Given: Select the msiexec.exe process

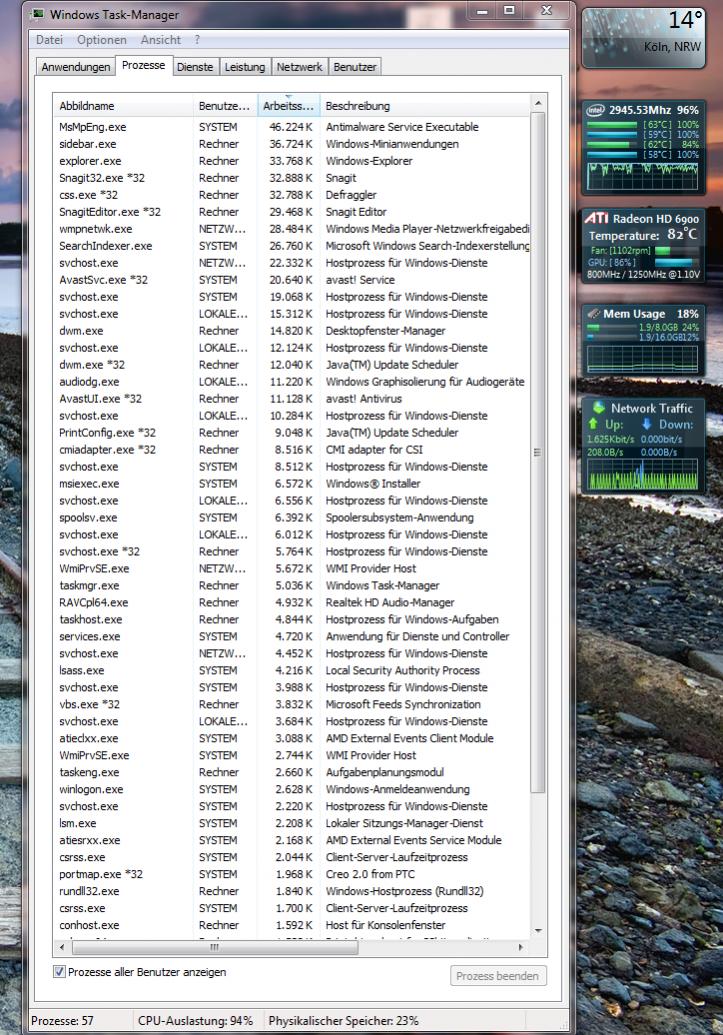Looking at the screenshot, I should [x=292, y=484].
